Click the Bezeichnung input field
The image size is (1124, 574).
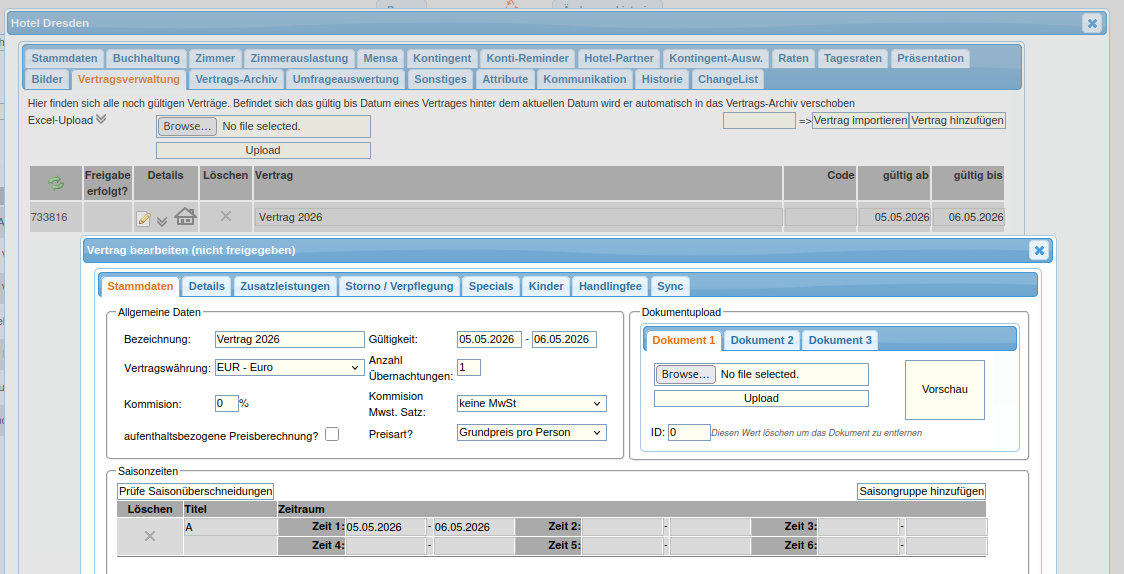click(290, 340)
